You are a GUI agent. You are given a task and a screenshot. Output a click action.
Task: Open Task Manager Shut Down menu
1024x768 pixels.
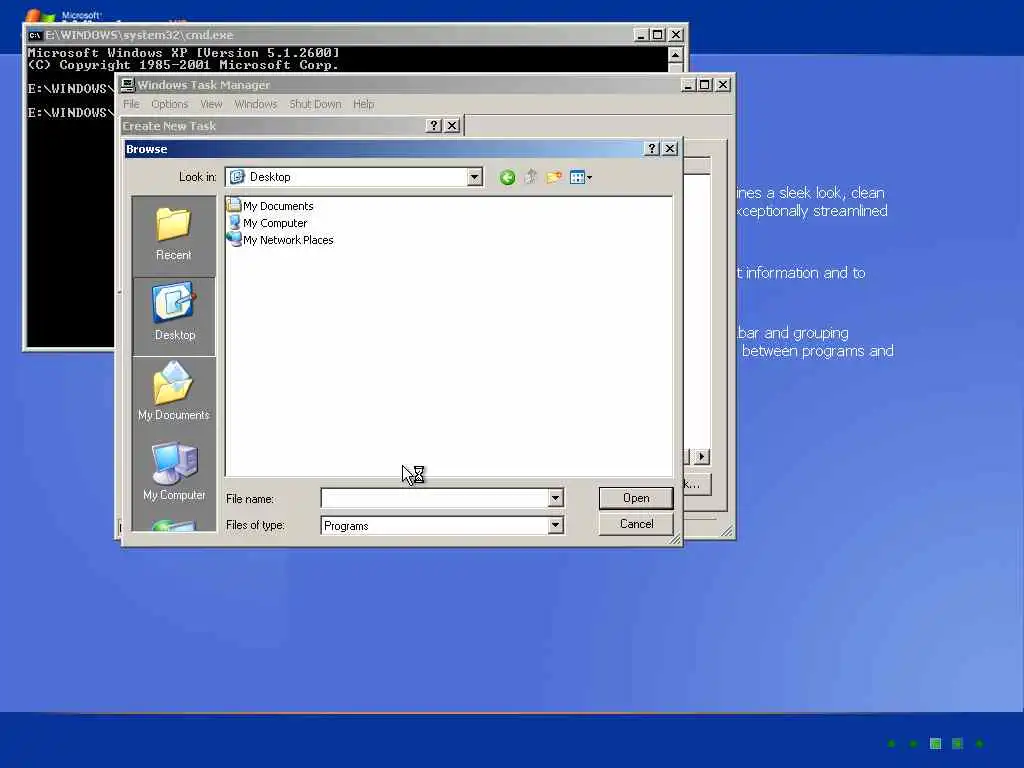pos(315,104)
